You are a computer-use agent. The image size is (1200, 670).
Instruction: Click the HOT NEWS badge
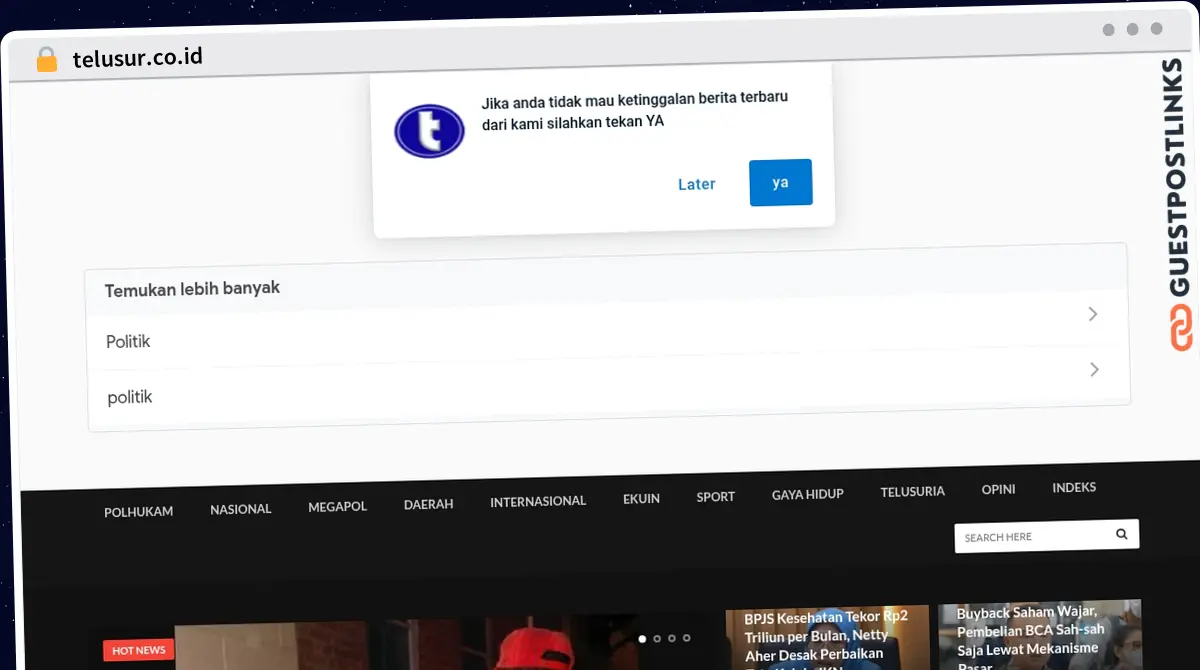coord(139,651)
